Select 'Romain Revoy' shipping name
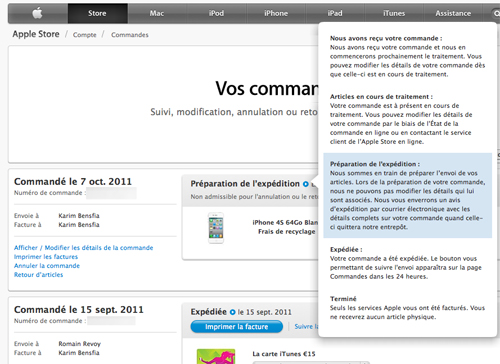Image resolution: width=500 pixels, height=364 pixels. [x=79, y=344]
